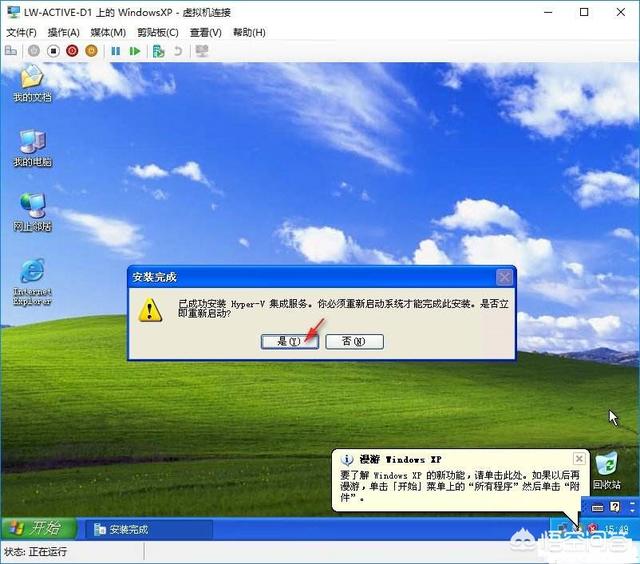Save the VM state with the orange icon

[x=91, y=51]
